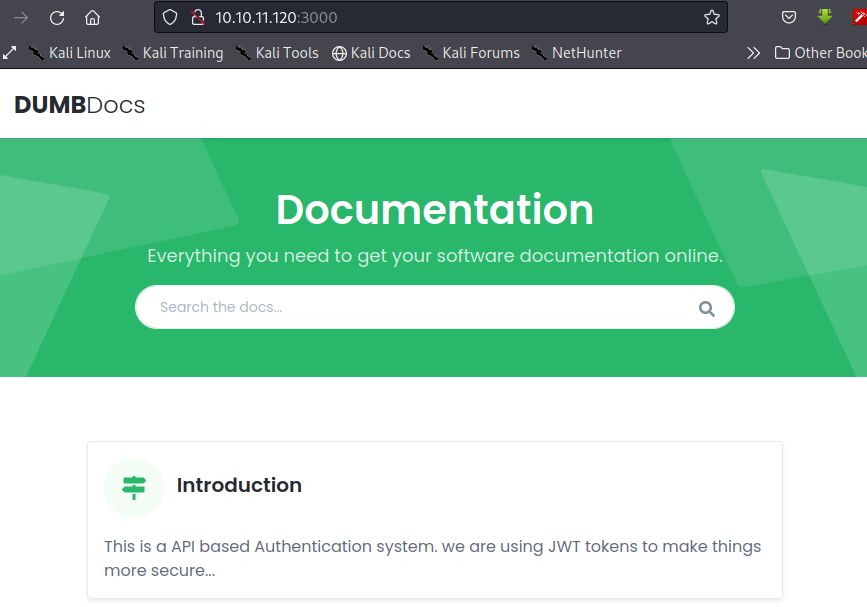Click the DUMBDocs logo
Image resolution: width=867 pixels, height=607 pixels.
(x=80, y=105)
